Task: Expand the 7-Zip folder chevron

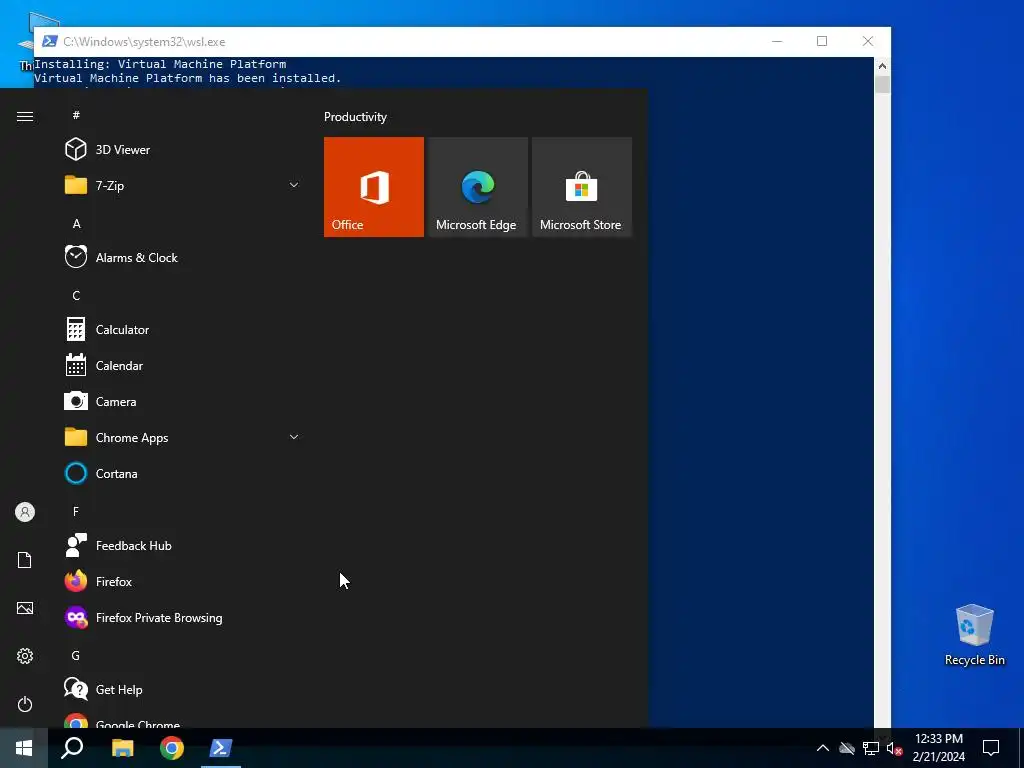Action: 294,185
